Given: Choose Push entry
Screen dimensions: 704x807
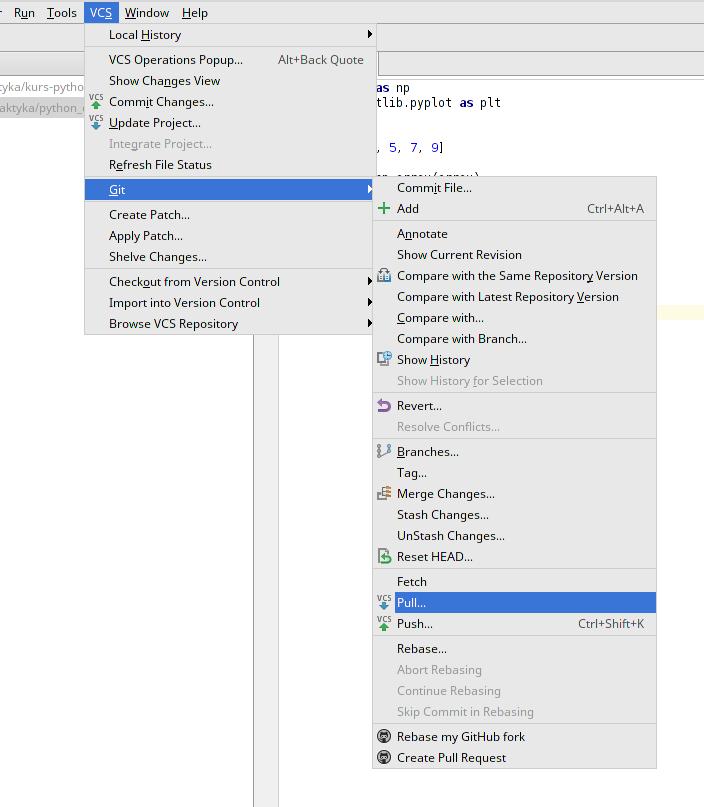Looking at the screenshot, I should (514, 623).
